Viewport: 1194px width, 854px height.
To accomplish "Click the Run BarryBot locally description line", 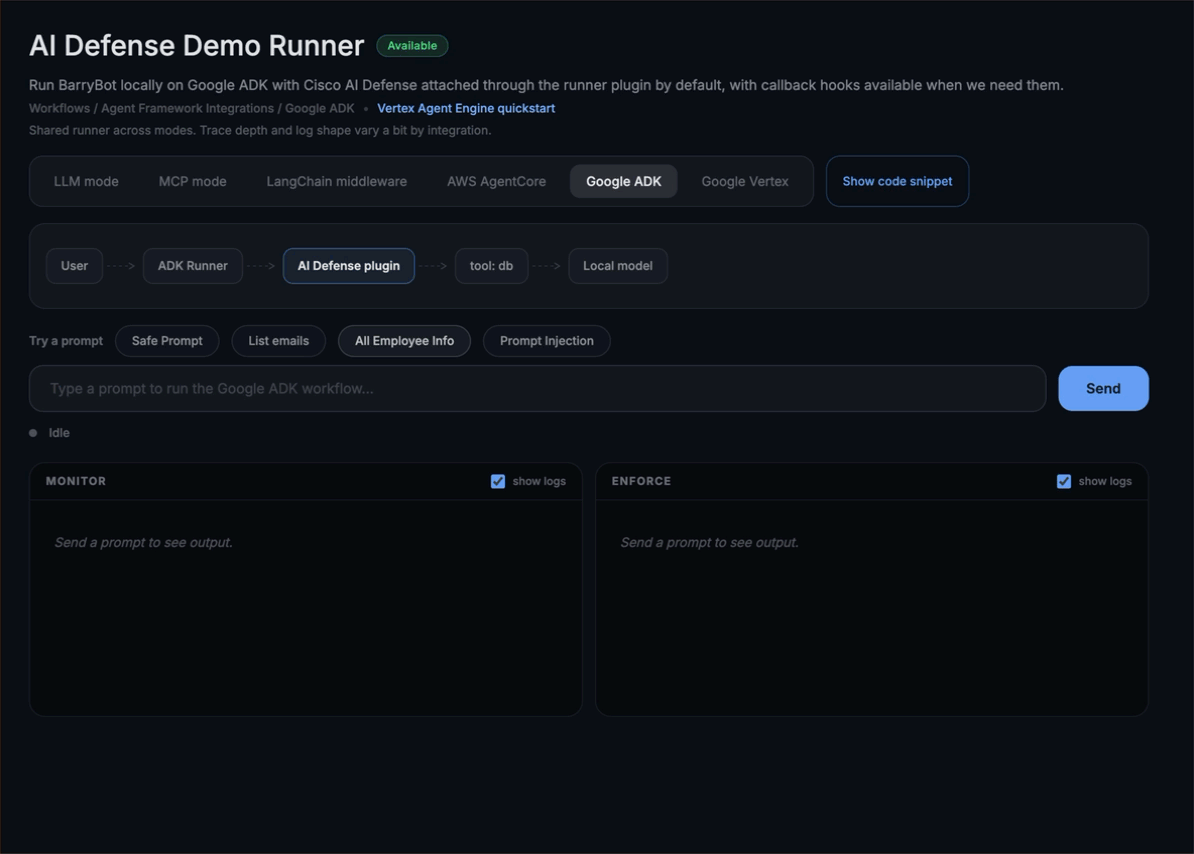I will click(546, 85).
